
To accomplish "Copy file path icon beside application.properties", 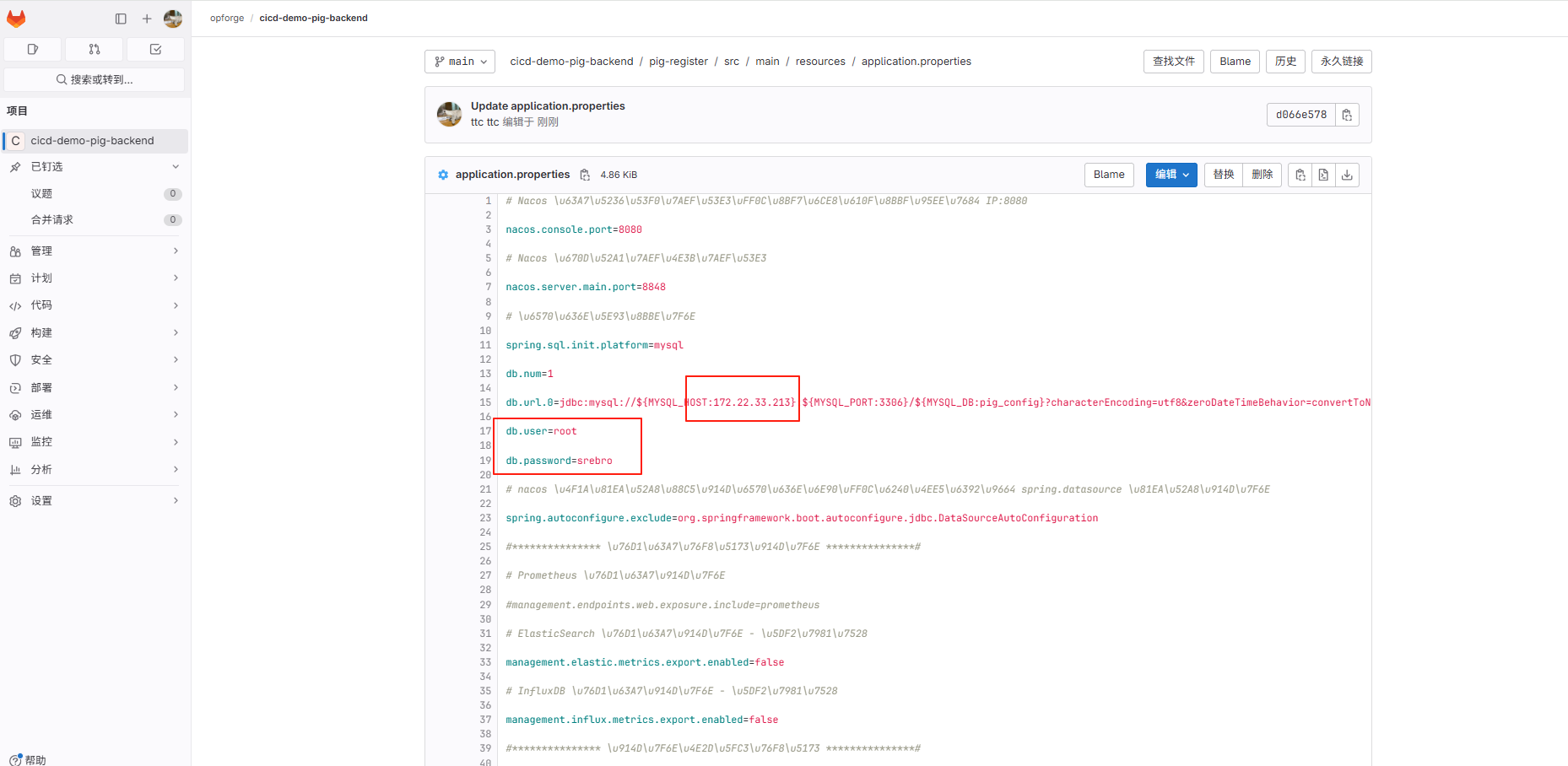I will tap(585, 175).
